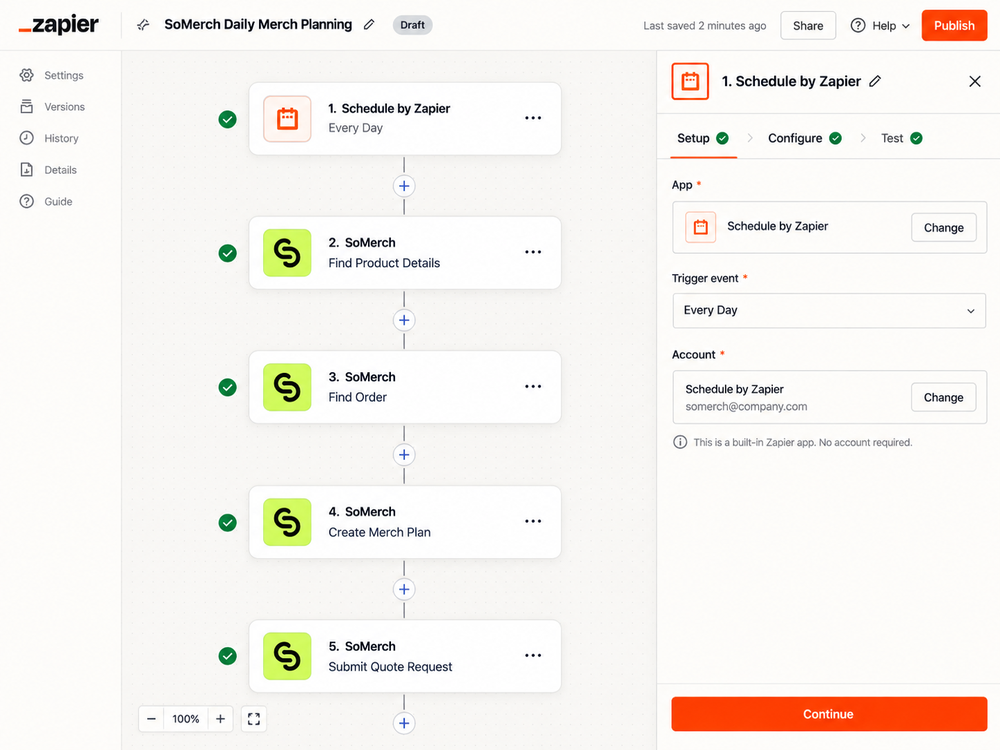
Task: Fit the workflow to screen
Action: [254, 719]
